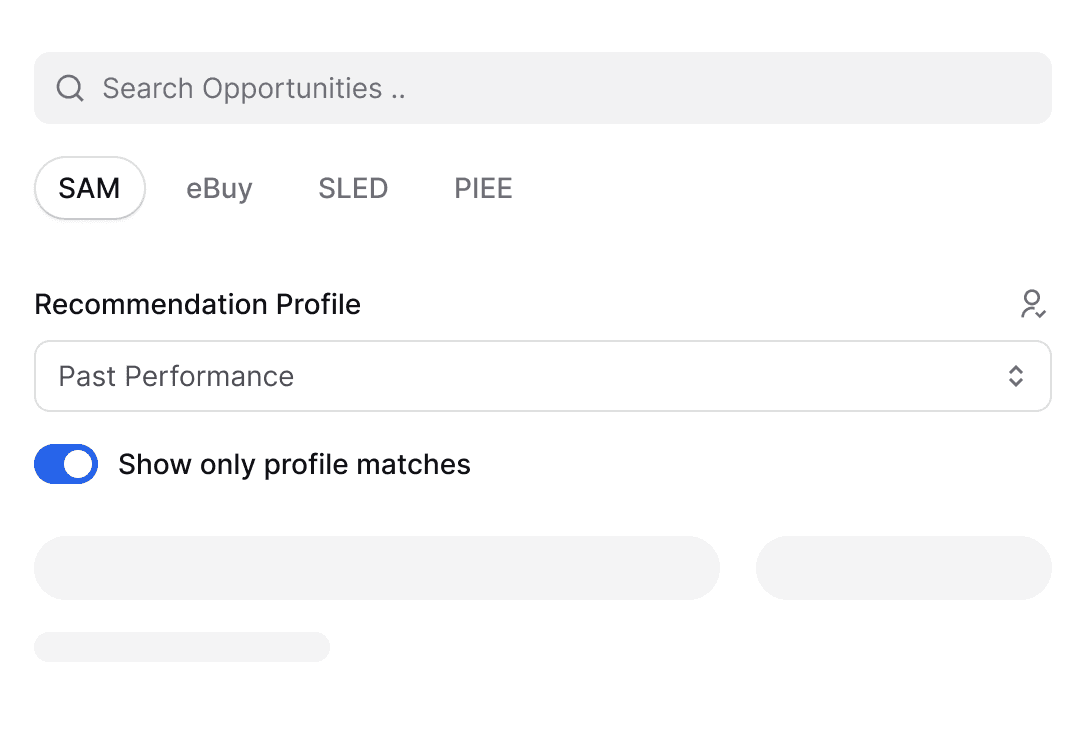Expand the Past Performance dropdown

[542, 376]
